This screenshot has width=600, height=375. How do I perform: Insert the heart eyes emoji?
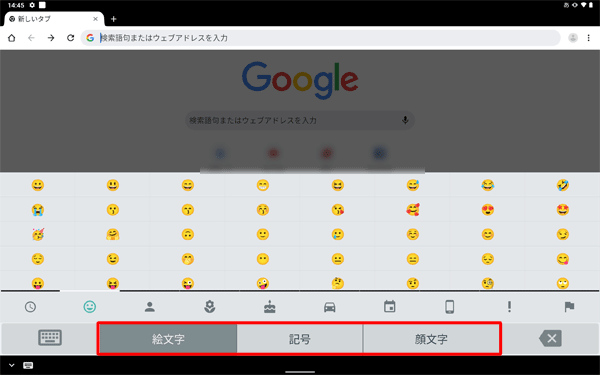point(488,210)
